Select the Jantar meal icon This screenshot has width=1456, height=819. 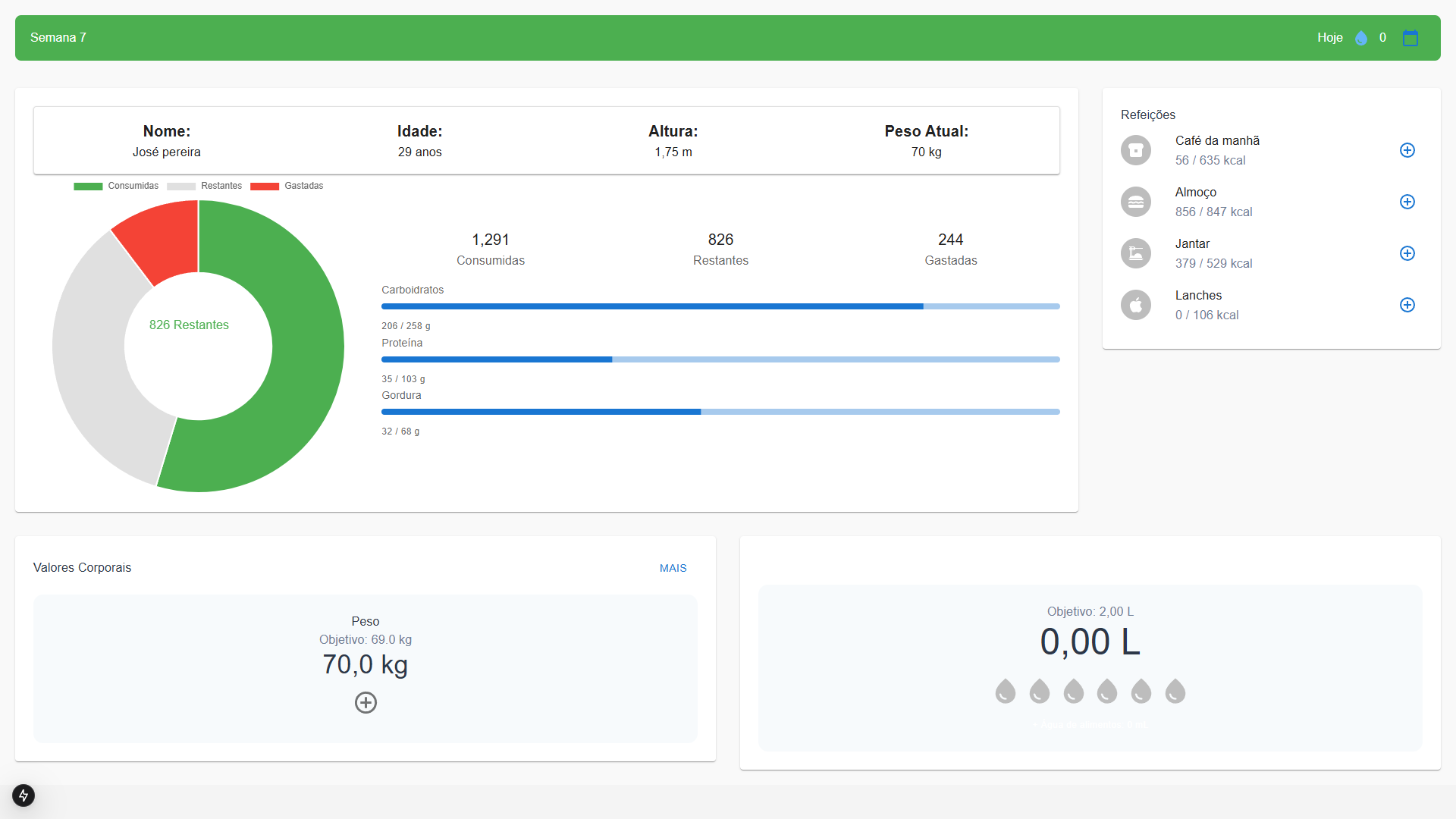(1135, 253)
